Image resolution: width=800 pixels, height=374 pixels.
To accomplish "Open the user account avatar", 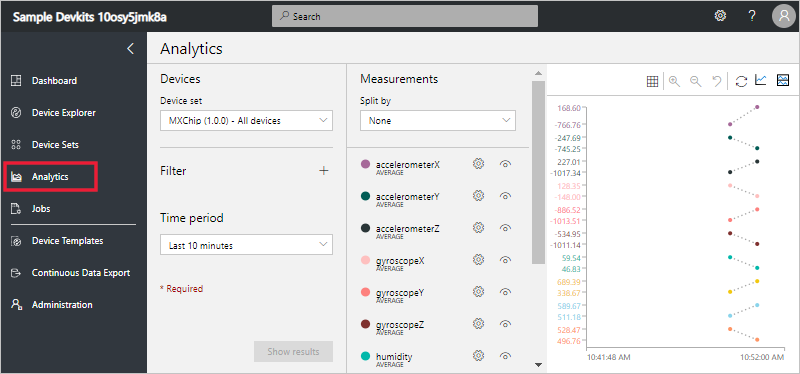I will click(784, 16).
